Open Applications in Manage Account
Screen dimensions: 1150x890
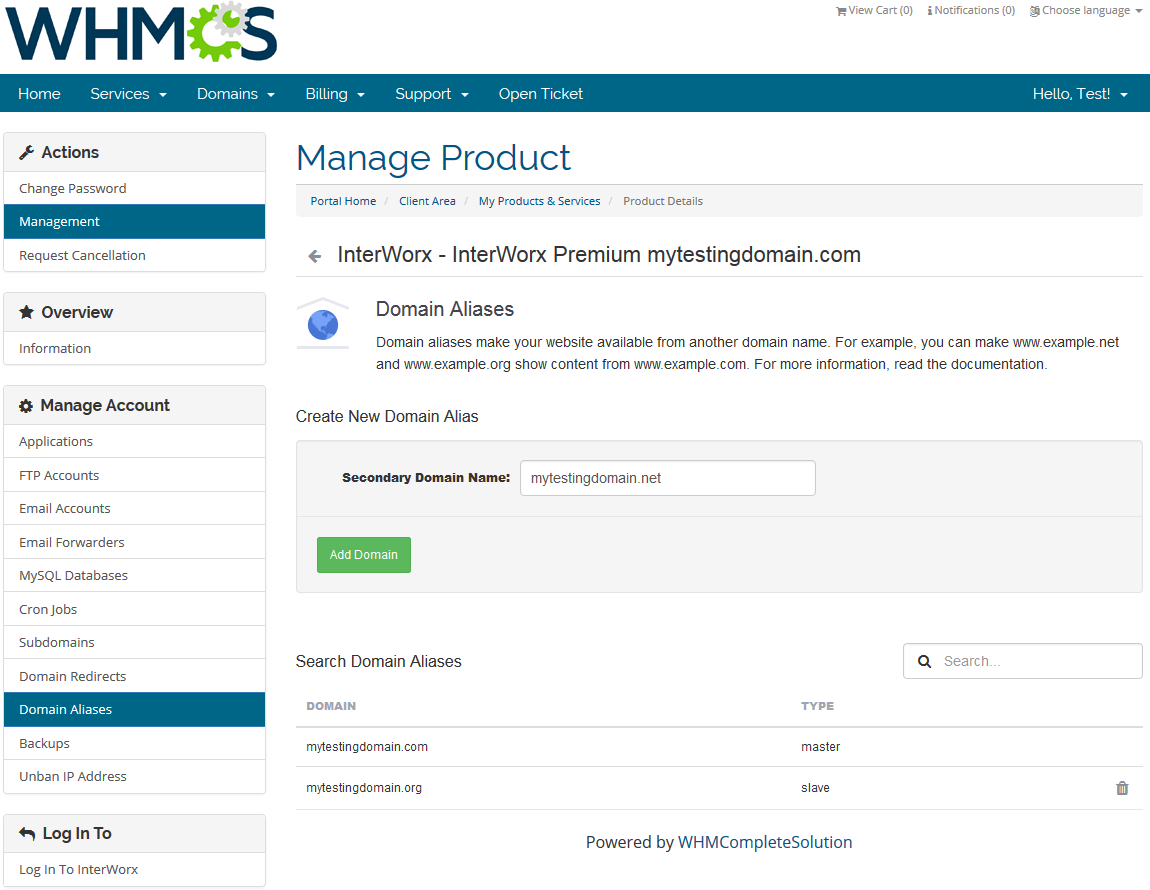tap(134, 442)
